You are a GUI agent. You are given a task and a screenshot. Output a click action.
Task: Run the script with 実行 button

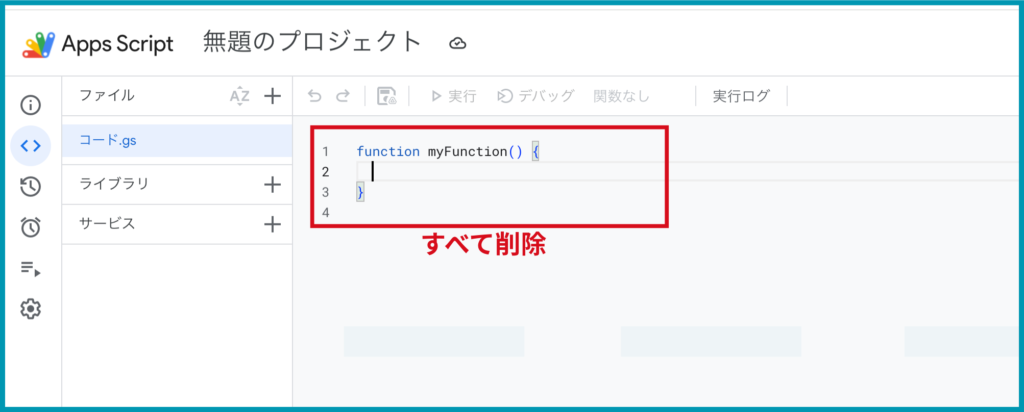pos(453,96)
